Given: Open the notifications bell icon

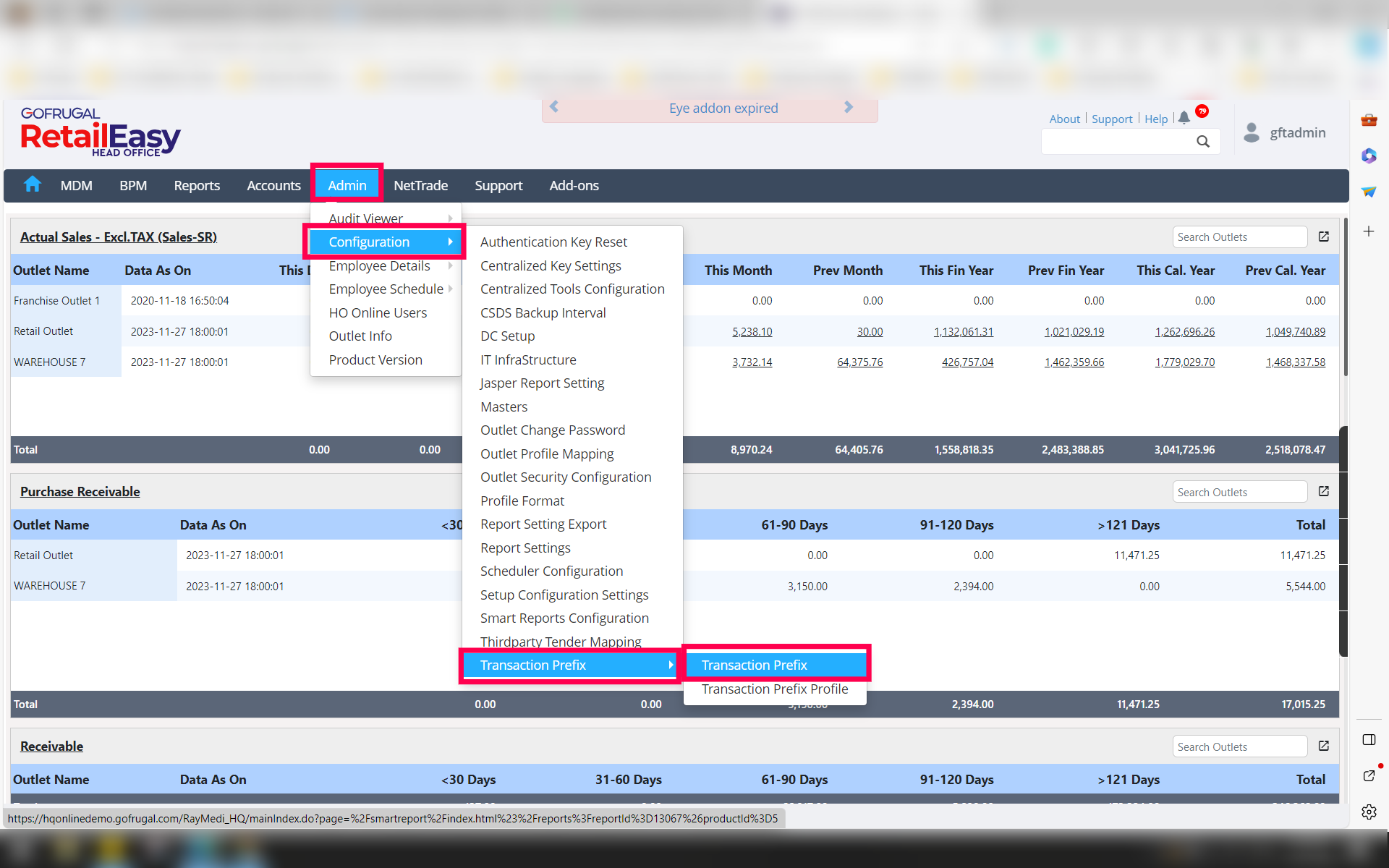Looking at the screenshot, I should (1184, 118).
